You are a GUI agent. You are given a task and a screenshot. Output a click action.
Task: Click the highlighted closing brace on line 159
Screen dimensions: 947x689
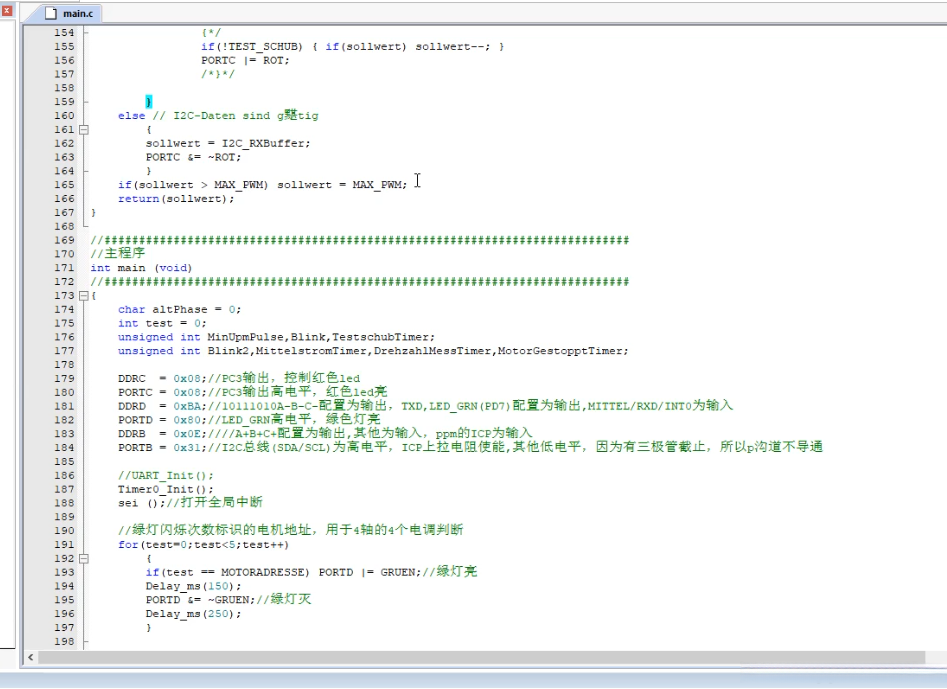(149, 101)
